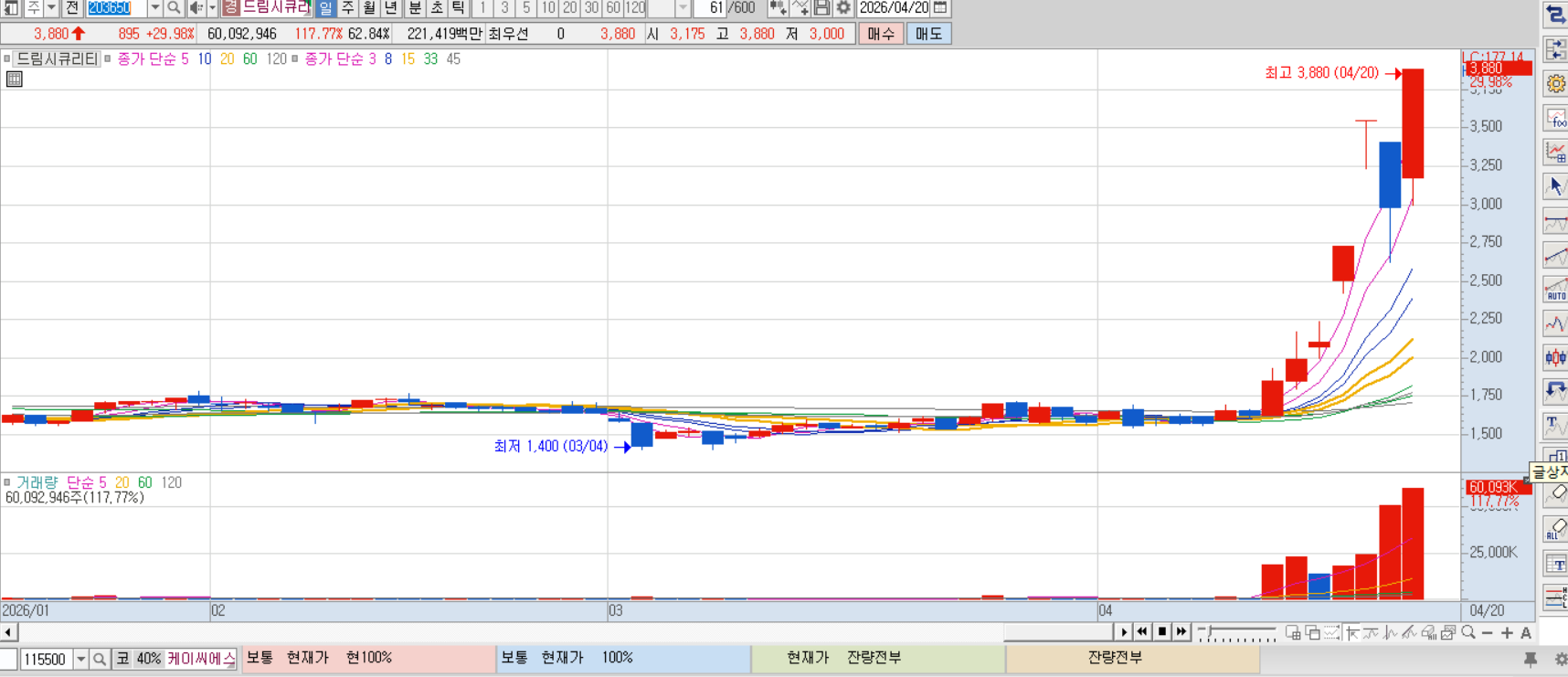Open the speaker options dropdown arrow

212,8
